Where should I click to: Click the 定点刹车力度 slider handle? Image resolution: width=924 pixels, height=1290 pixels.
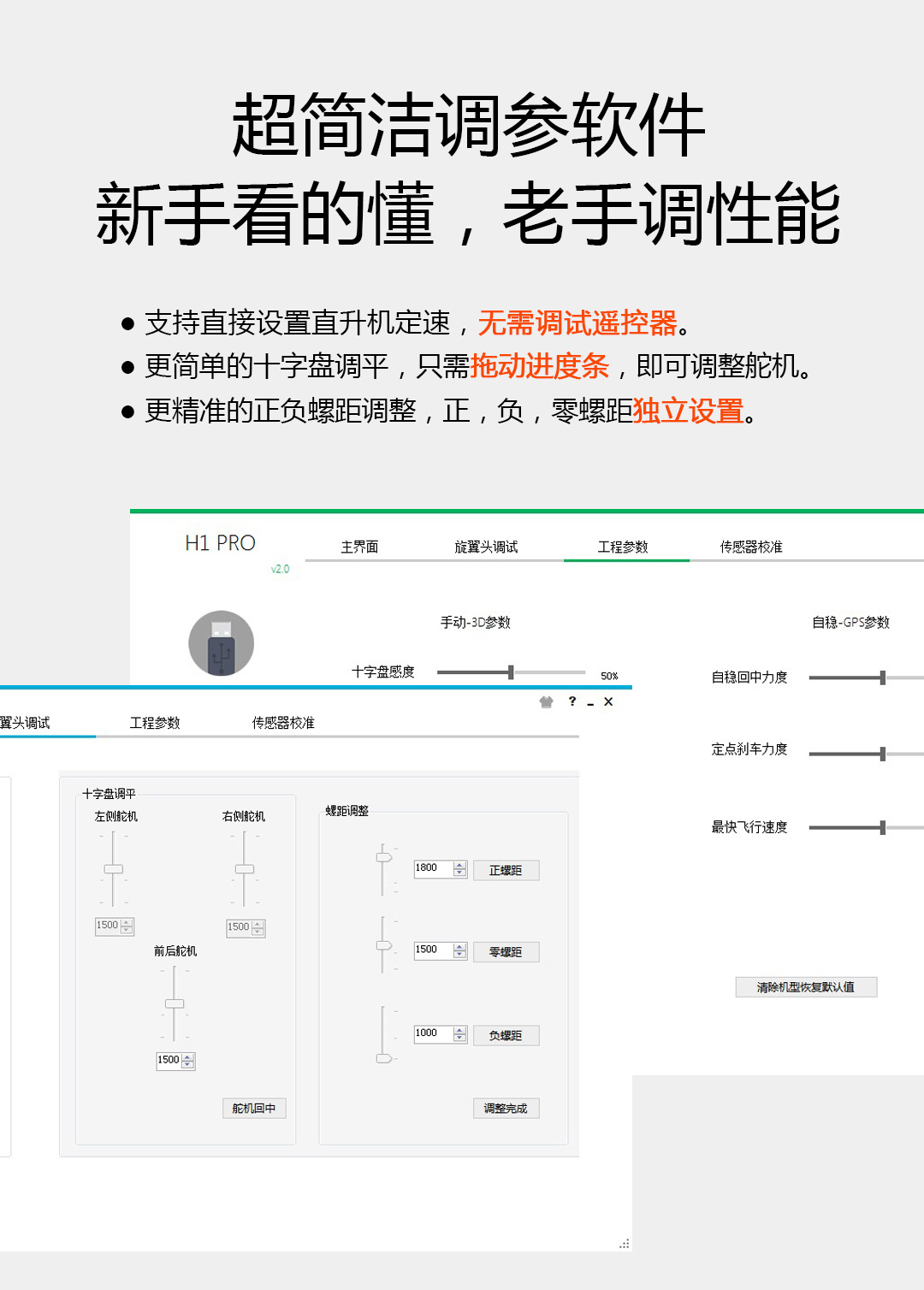pyautogui.click(x=882, y=754)
